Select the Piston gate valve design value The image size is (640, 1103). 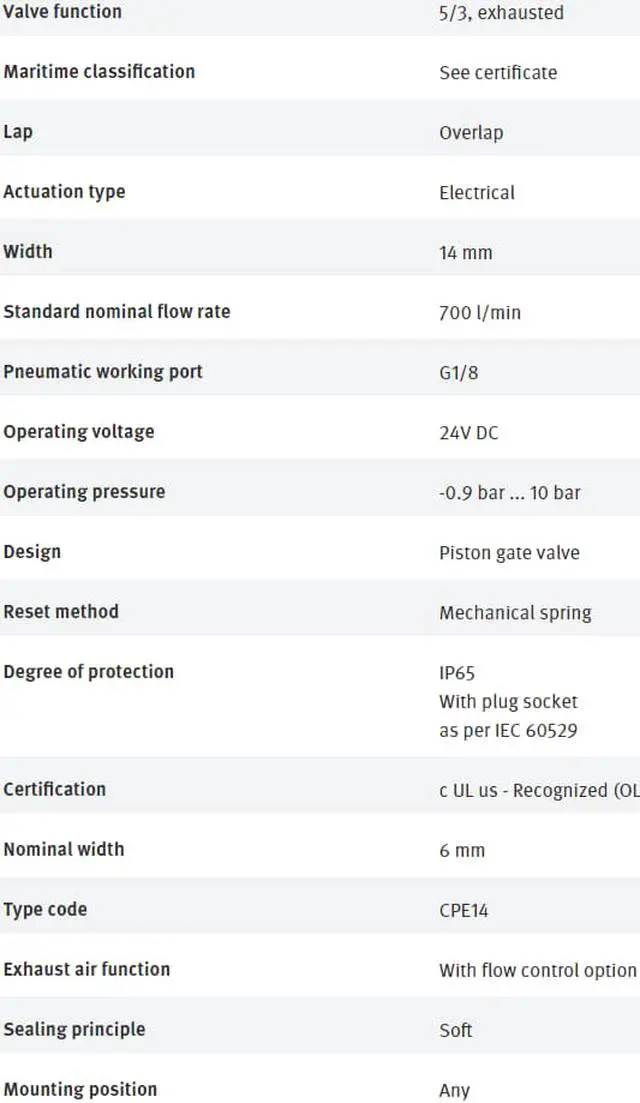(509, 552)
